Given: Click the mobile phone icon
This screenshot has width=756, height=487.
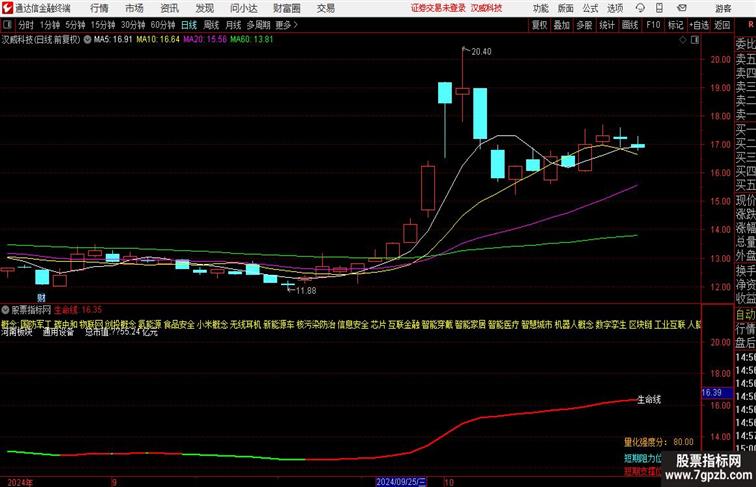Looking at the screenshot, I should click(x=659, y=8).
